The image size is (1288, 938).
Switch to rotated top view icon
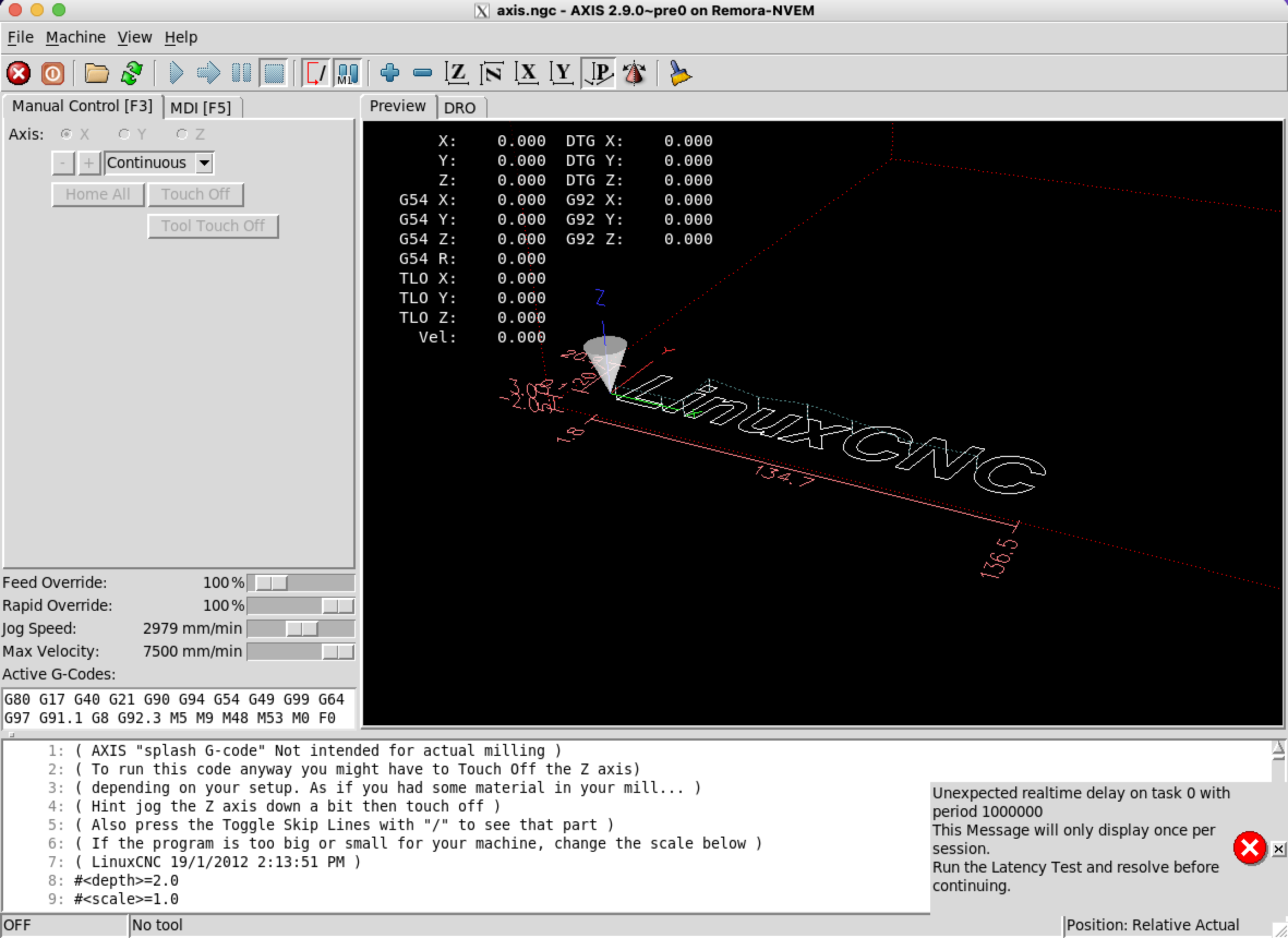tap(492, 73)
